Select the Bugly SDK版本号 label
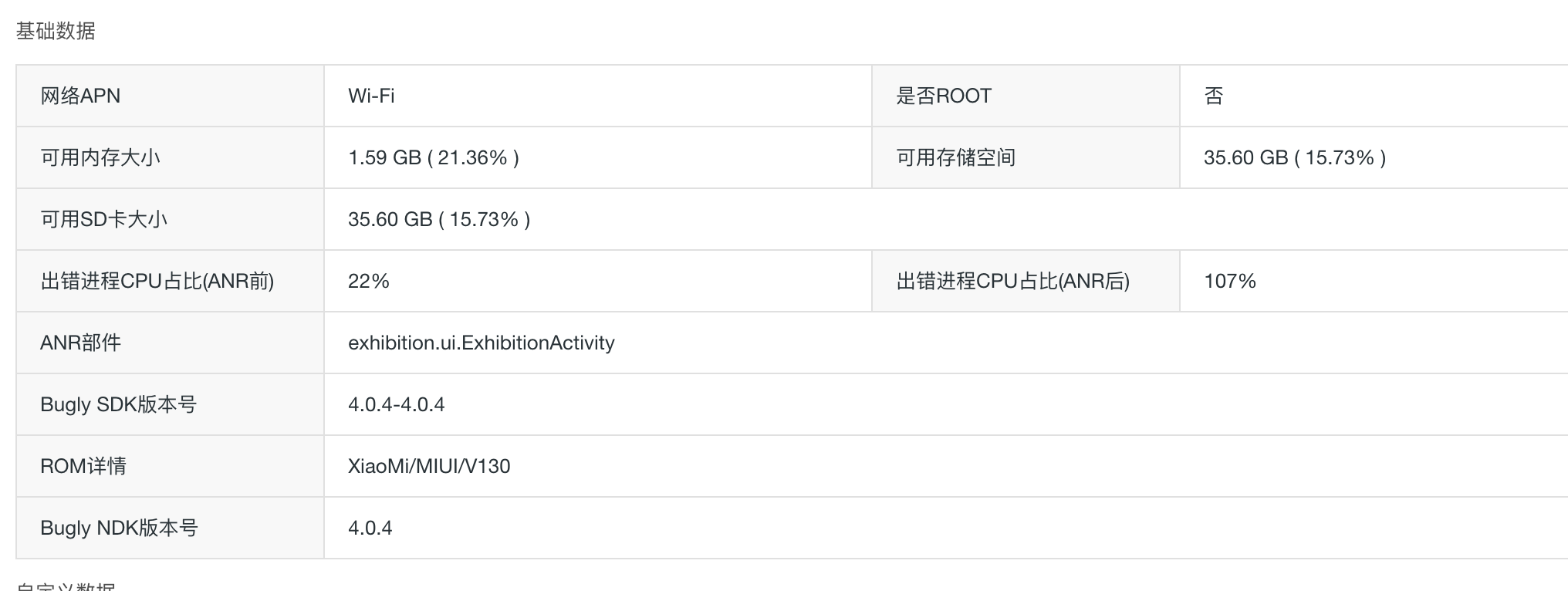The height and width of the screenshot is (591, 1568). [119, 404]
